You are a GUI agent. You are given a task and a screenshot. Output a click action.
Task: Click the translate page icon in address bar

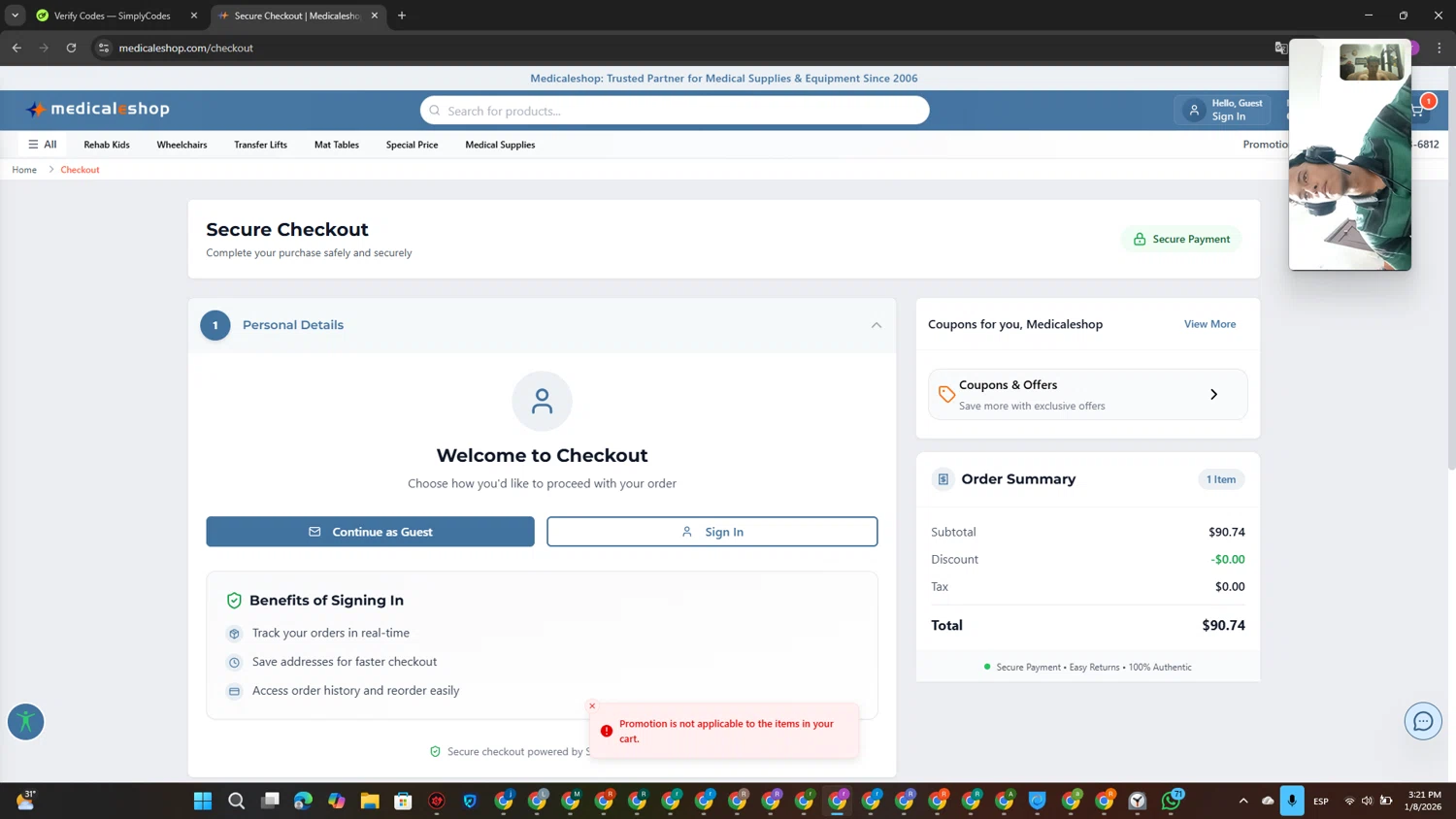[1280, 48]
